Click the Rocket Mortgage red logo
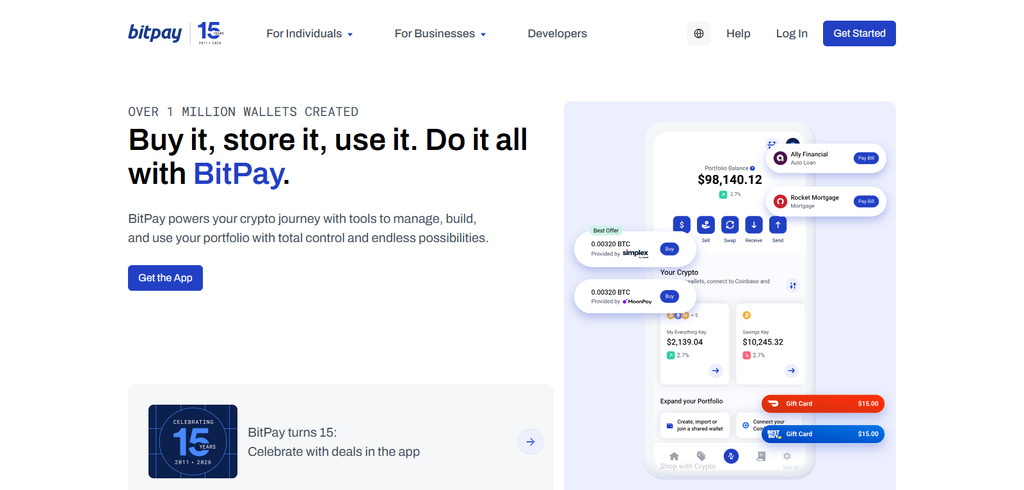 (780, 201)
